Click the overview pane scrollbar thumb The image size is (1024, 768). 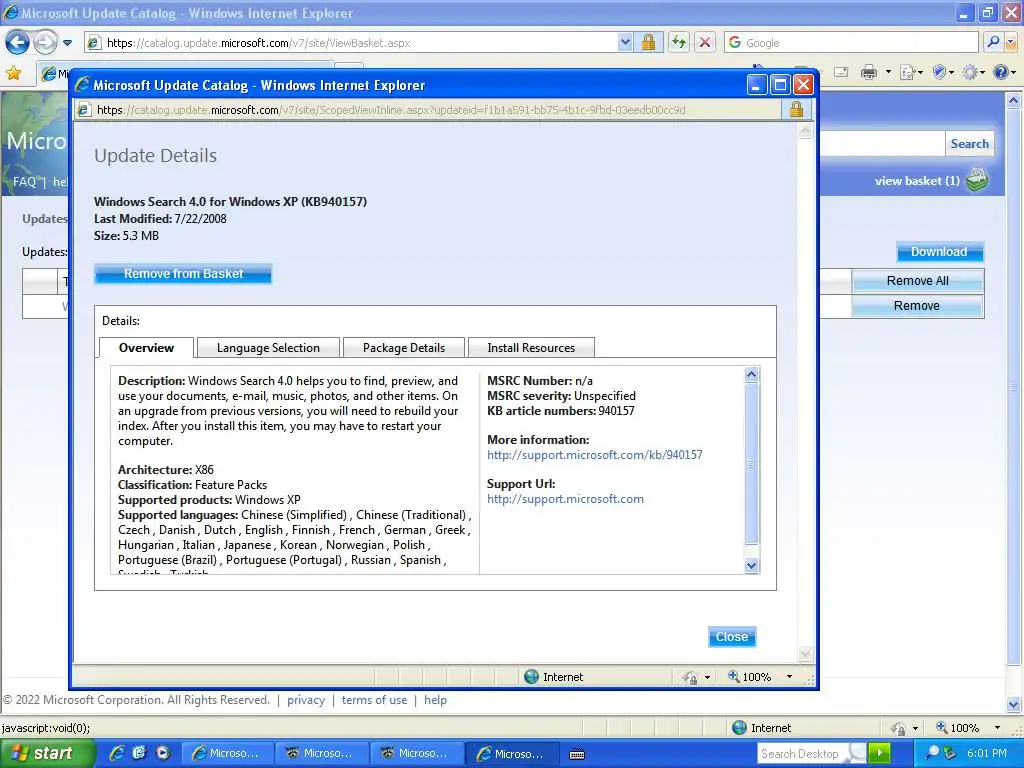[751, 464]
